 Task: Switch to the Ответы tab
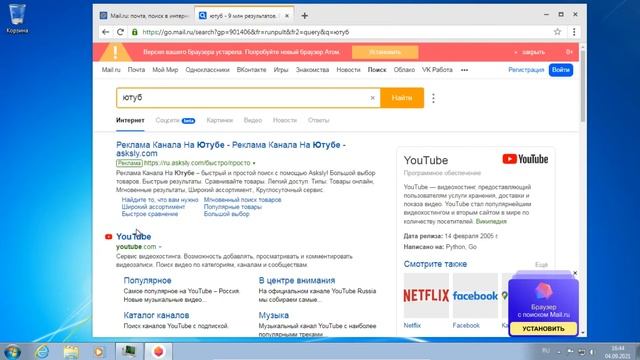pyautogui.click(x=319, y=120)
